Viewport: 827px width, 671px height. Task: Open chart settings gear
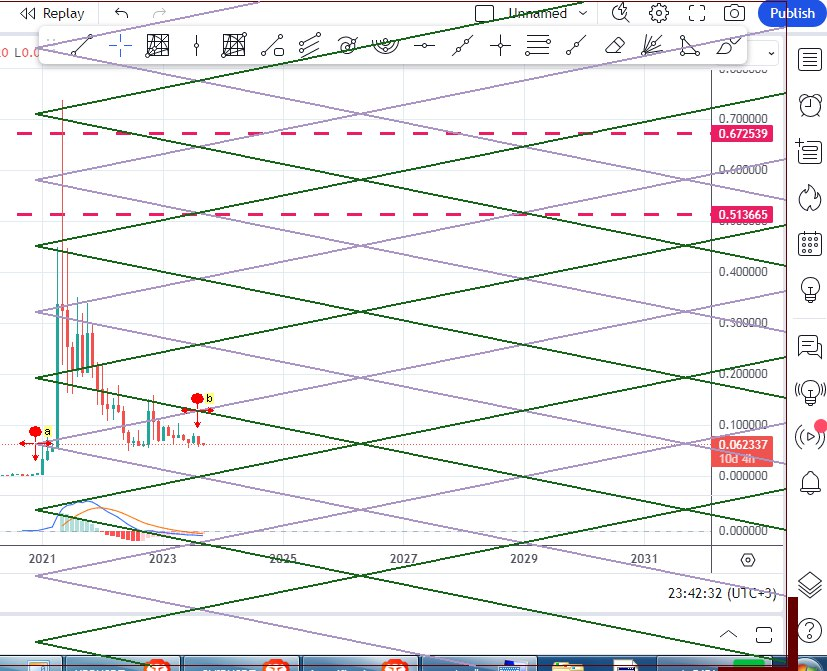pyautogui.click(x=659, y=13)
